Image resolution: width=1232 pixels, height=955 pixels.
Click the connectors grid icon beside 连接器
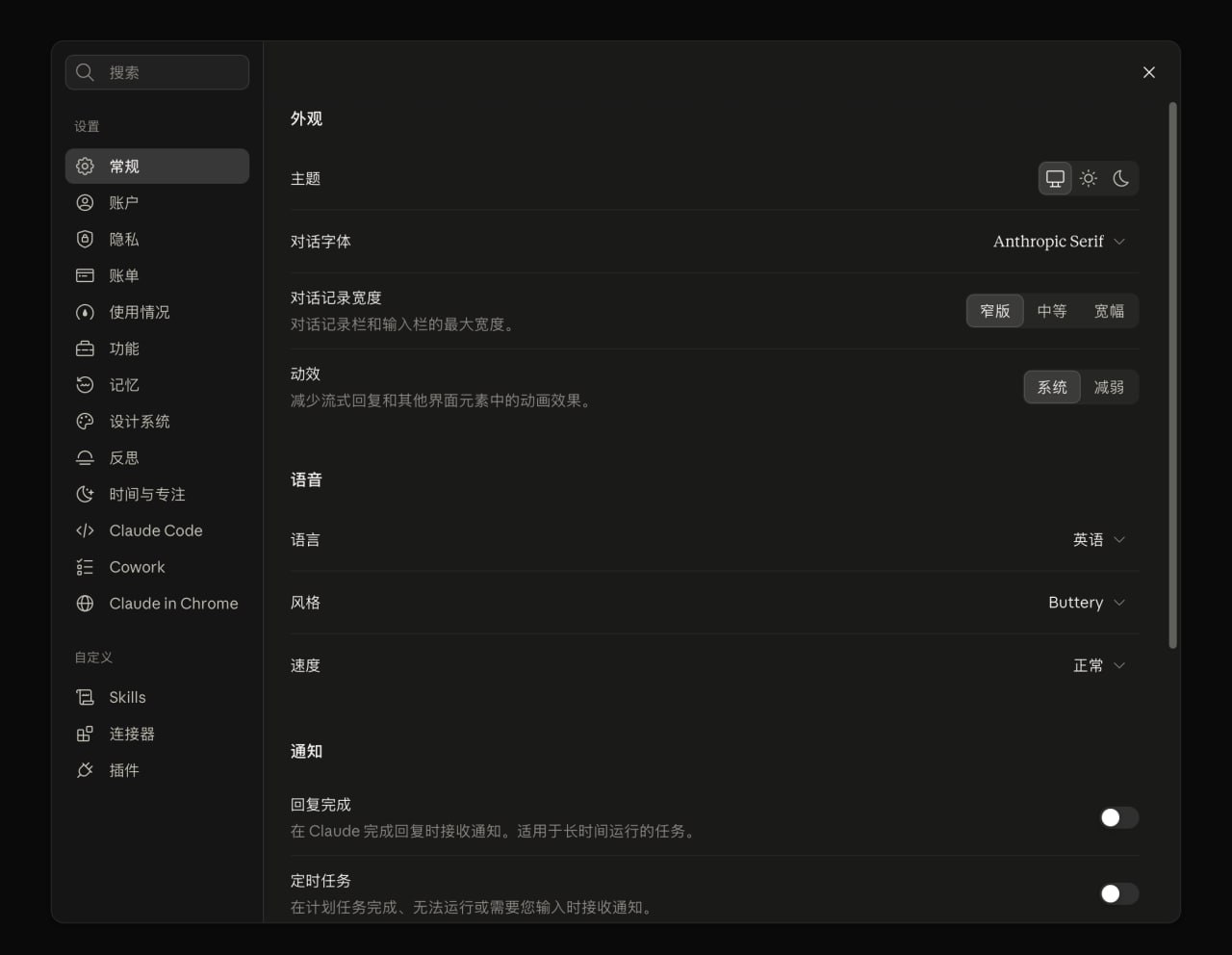click(85, 734)
